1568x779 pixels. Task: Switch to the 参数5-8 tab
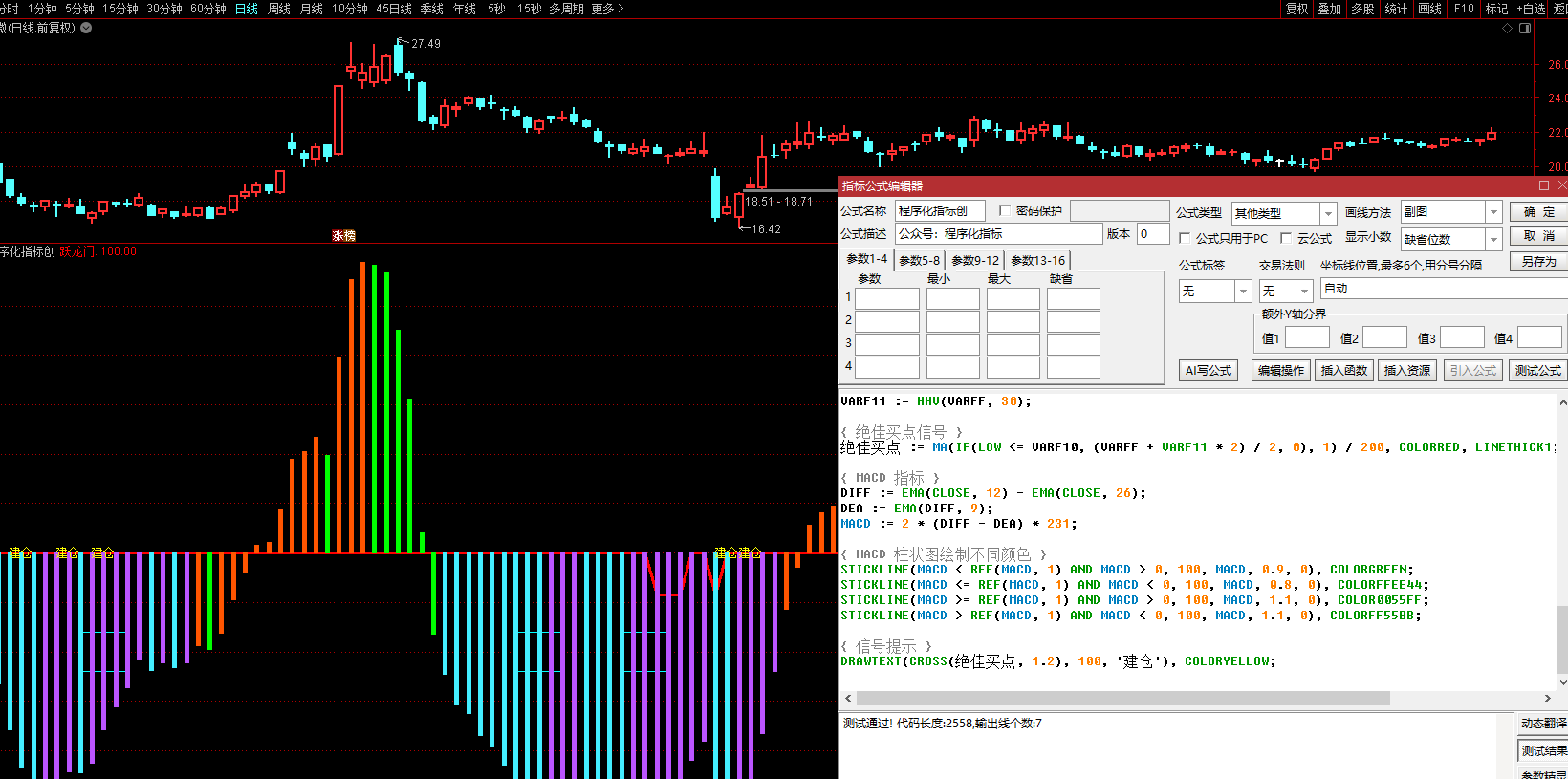(x=919, y=260)
